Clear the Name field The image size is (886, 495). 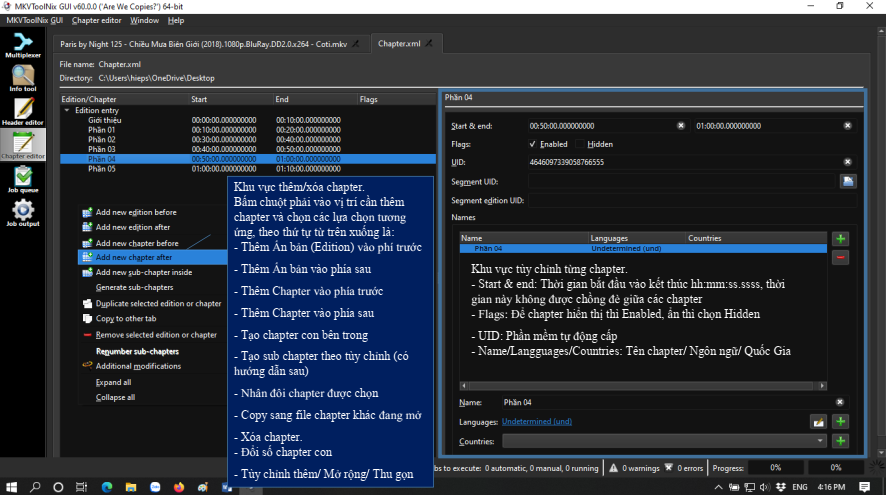840,402
